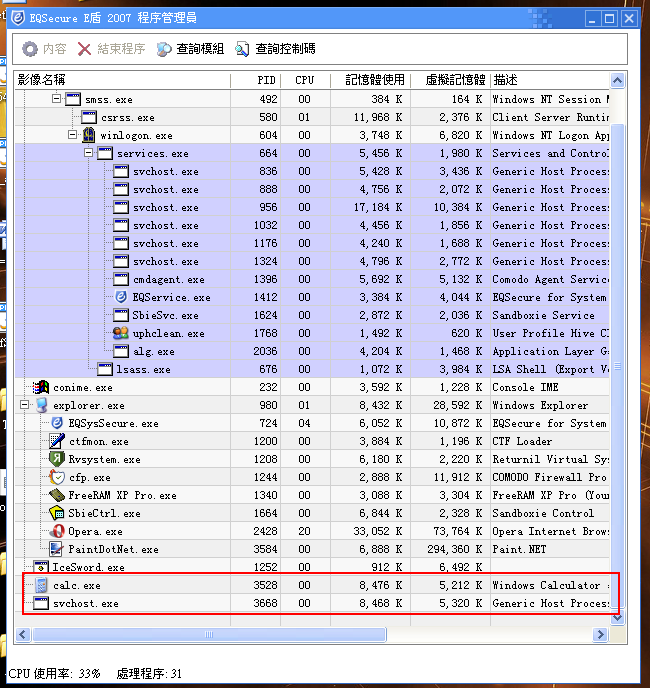Click the 內容 (properties) gear icon

[x=30, y=49]
